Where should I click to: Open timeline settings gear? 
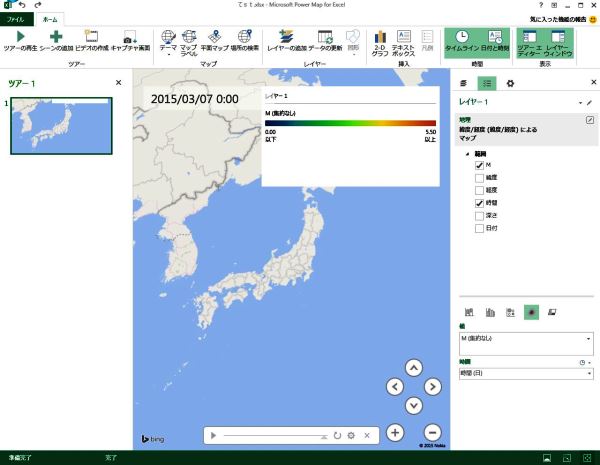(351, 436)
